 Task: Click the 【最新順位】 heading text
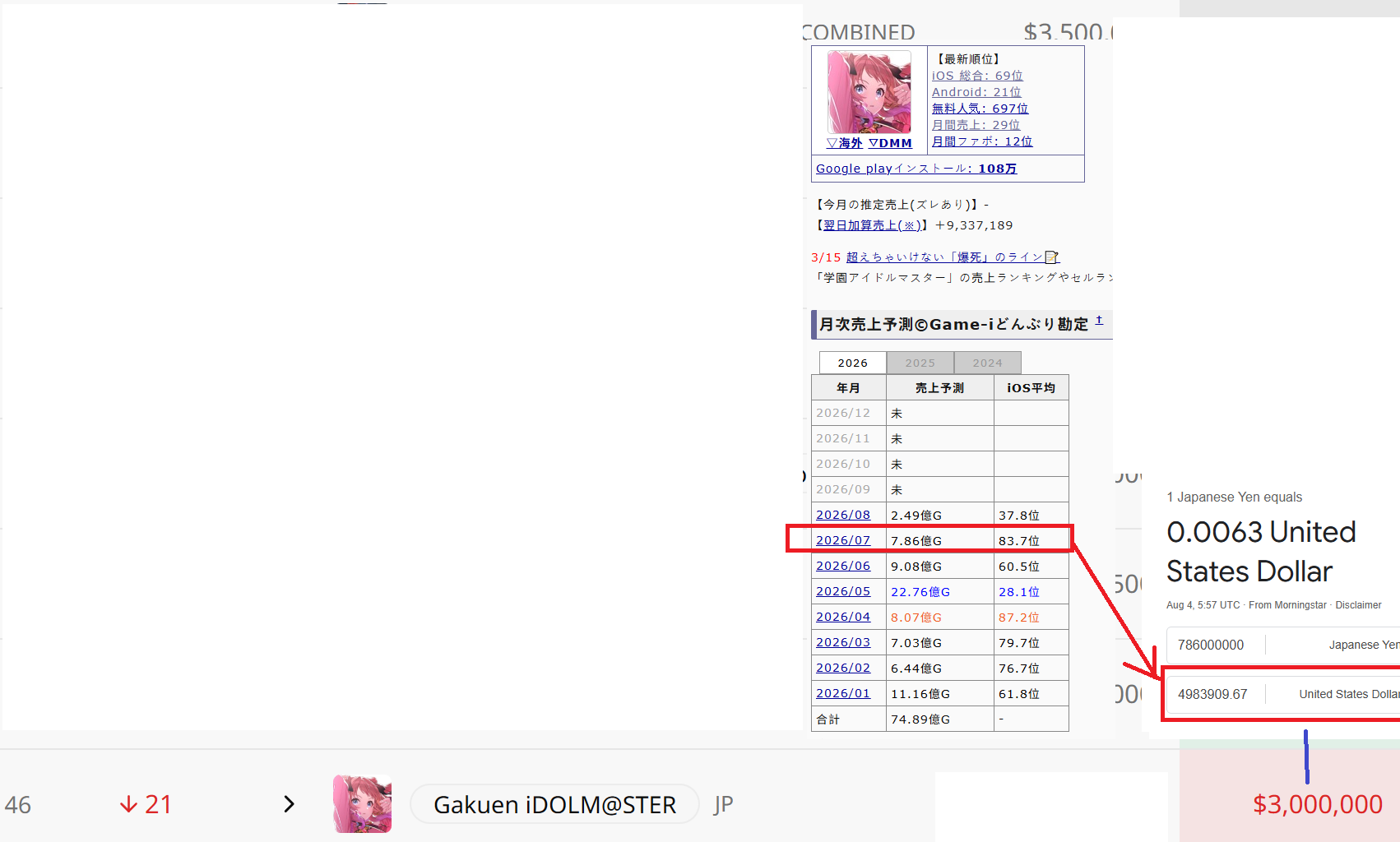968,59
